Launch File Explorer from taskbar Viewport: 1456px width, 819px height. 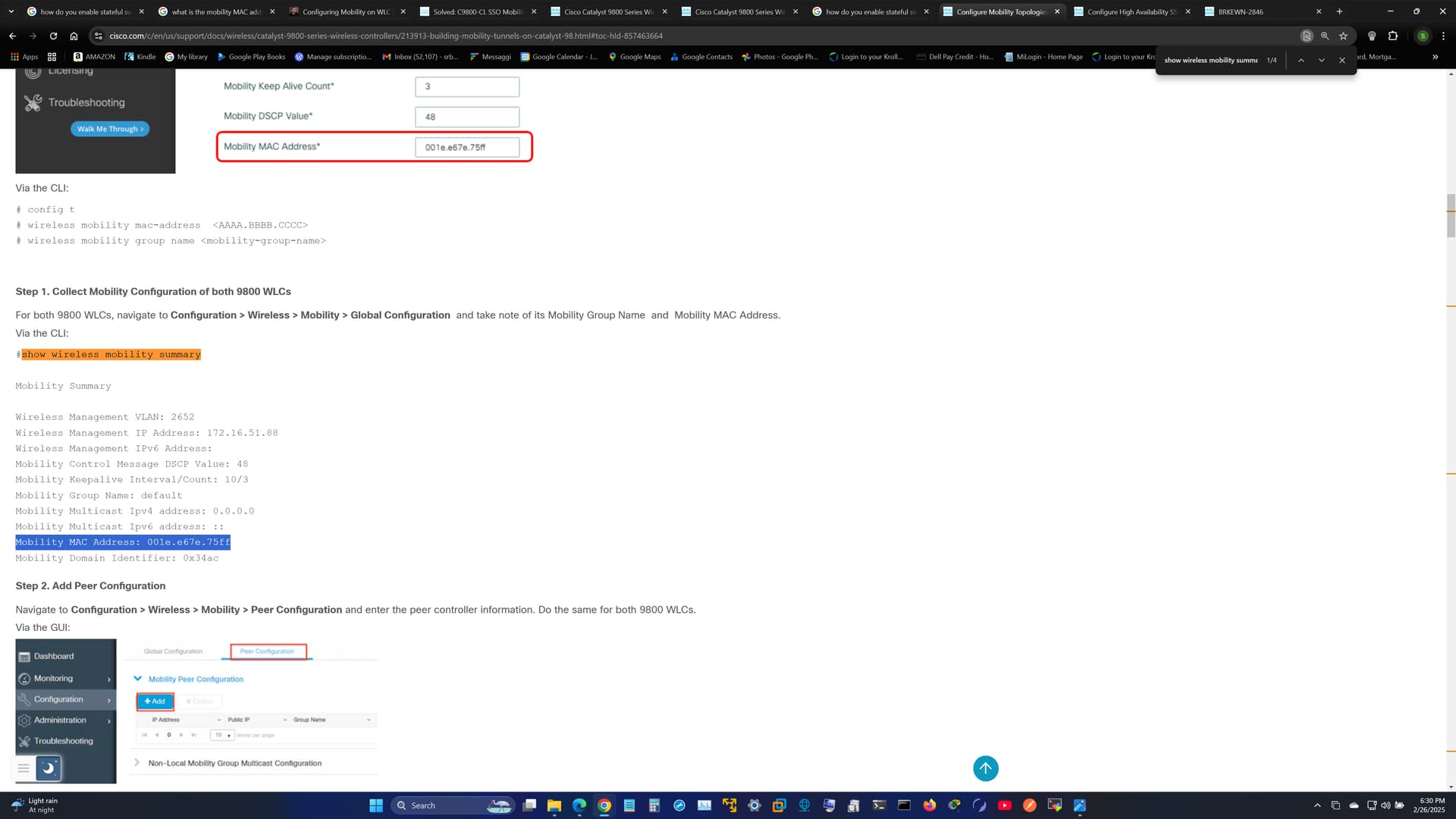[x=554, y=805]
